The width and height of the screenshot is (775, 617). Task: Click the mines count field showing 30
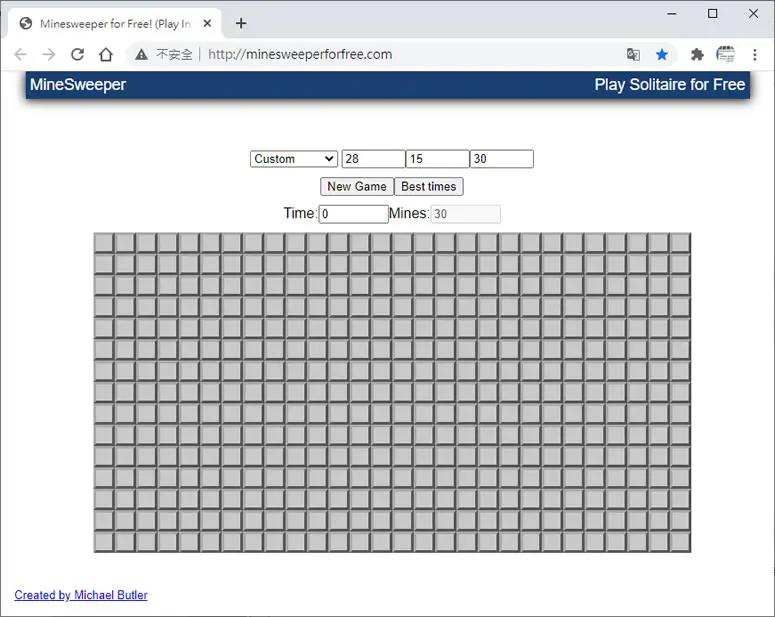502,159
